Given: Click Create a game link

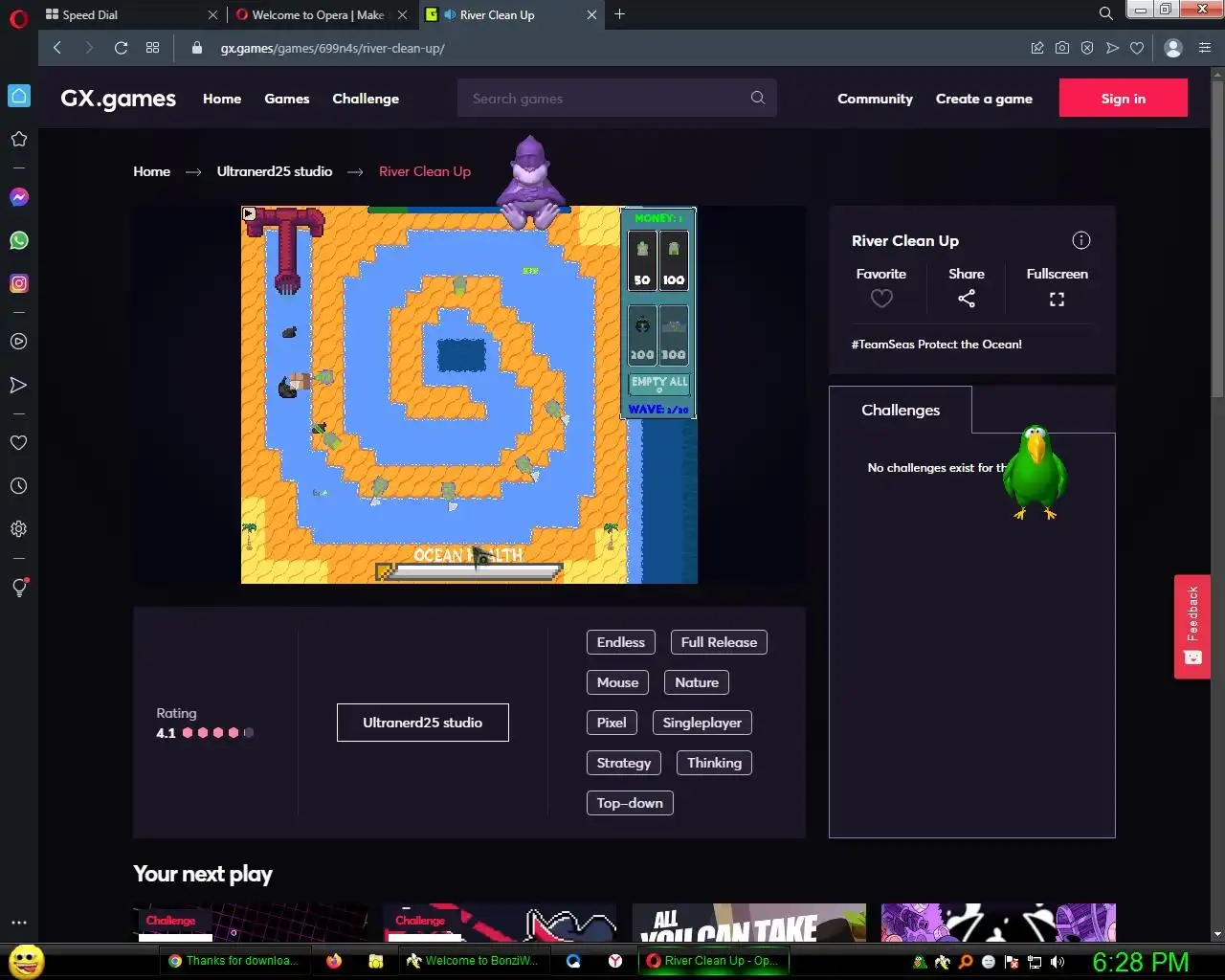Looking at the screenshot, I should click(984, 99).
